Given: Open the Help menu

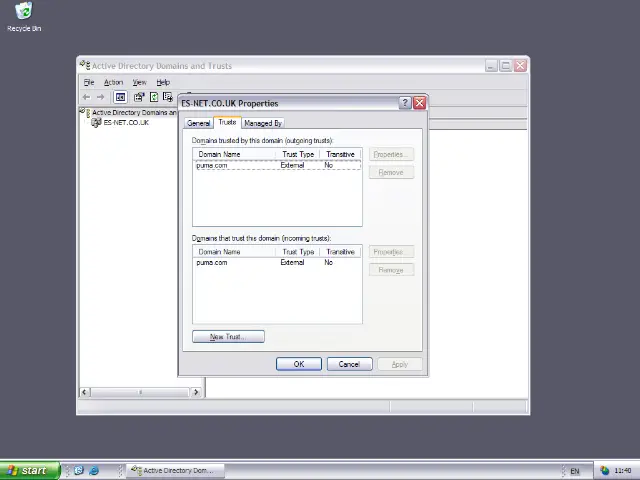Looking at the screenshot, I should [x=163, y=82].
